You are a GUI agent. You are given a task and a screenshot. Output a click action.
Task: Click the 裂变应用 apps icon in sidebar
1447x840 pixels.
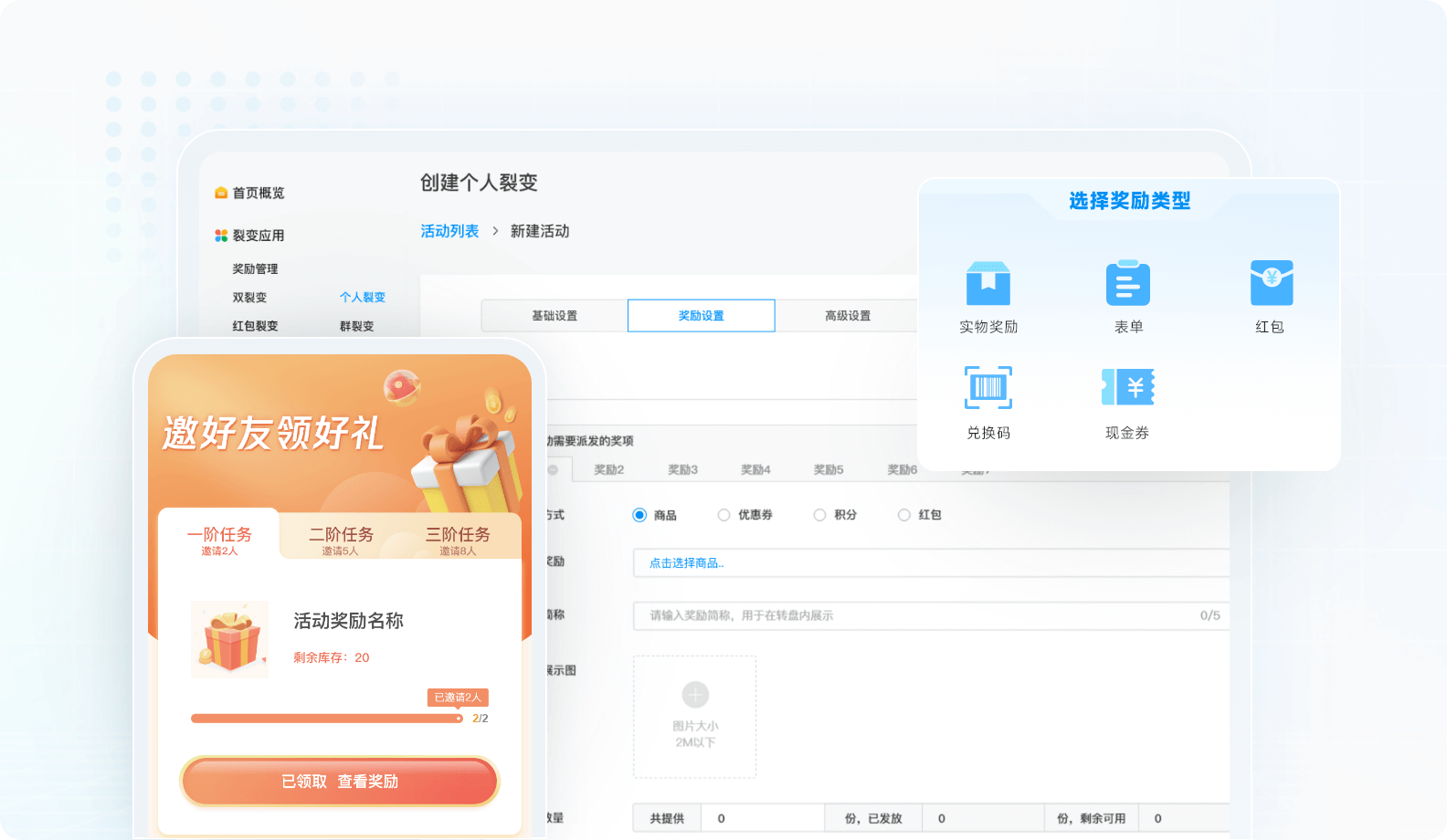coord(221,236)
